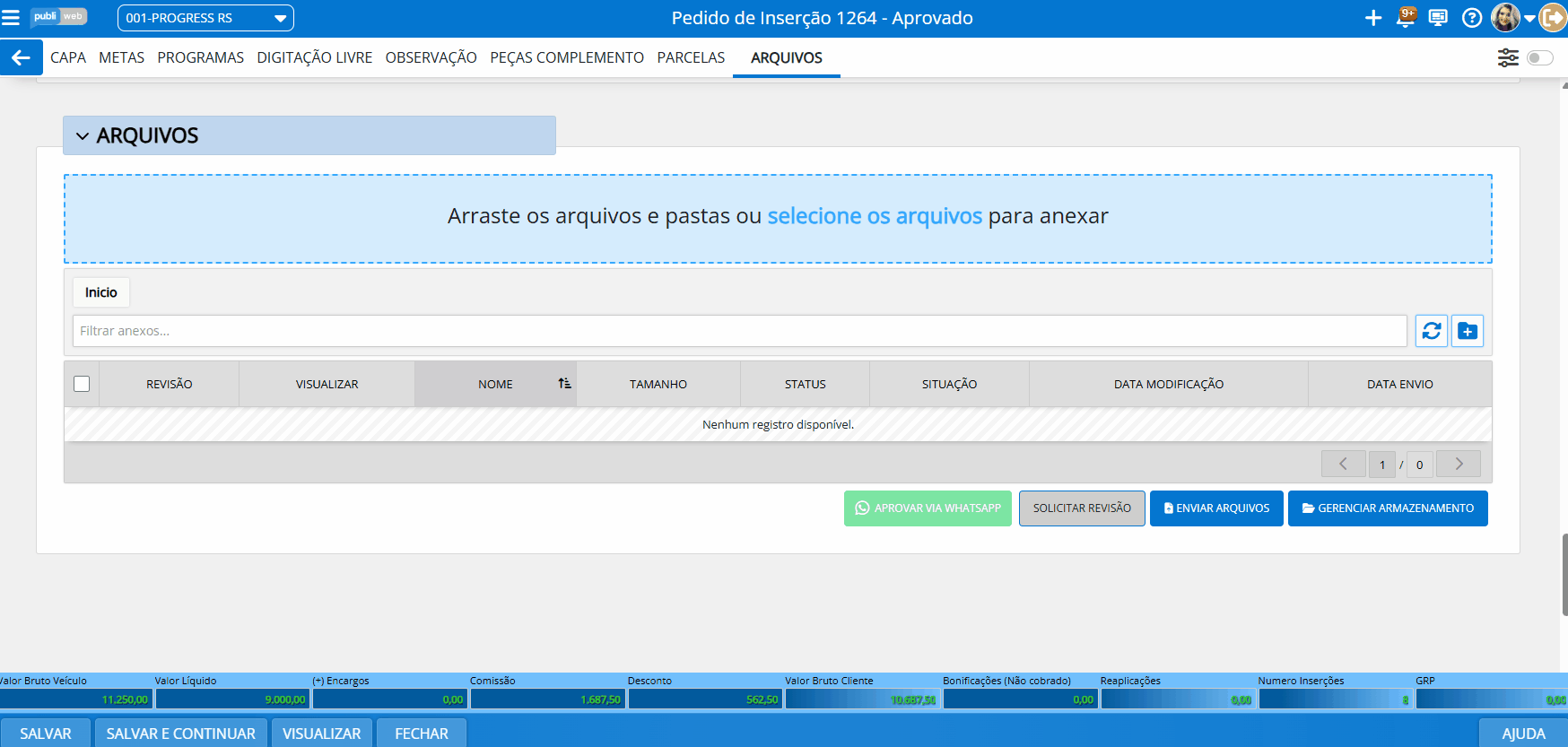Open the filter settings sliders icon
The image size is (1568, 747).
coord(1508,57)
